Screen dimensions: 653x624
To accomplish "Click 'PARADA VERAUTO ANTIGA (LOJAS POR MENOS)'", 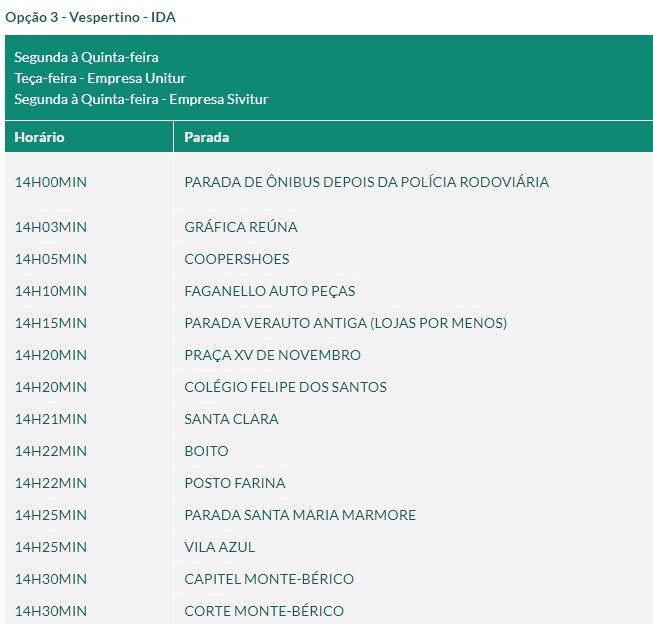I will pyautogui.click(x=345, y=323).
